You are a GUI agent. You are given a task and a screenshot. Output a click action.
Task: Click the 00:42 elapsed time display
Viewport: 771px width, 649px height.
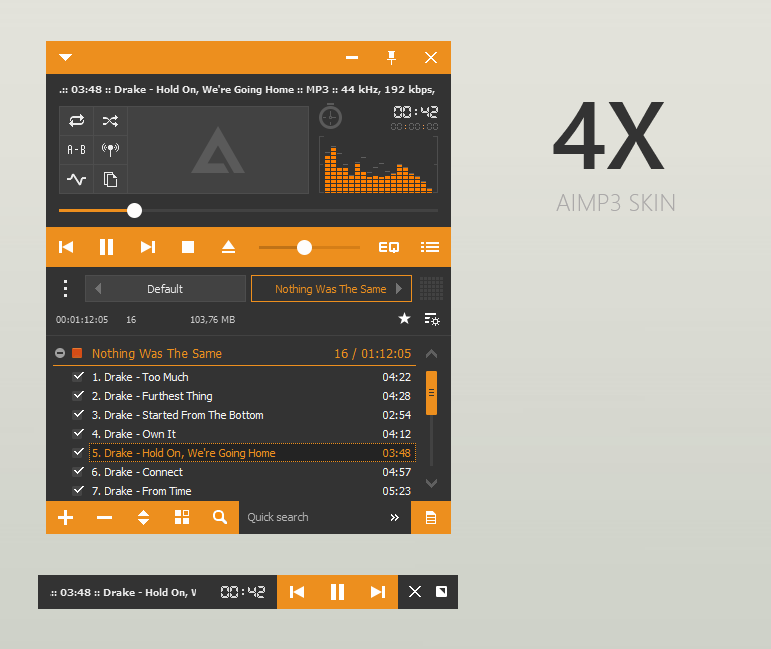point(415,112)
